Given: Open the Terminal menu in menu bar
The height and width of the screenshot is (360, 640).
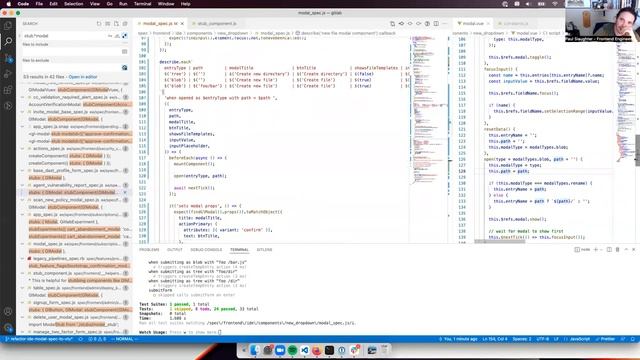Looking at the screenshot, I should (142, 4).
